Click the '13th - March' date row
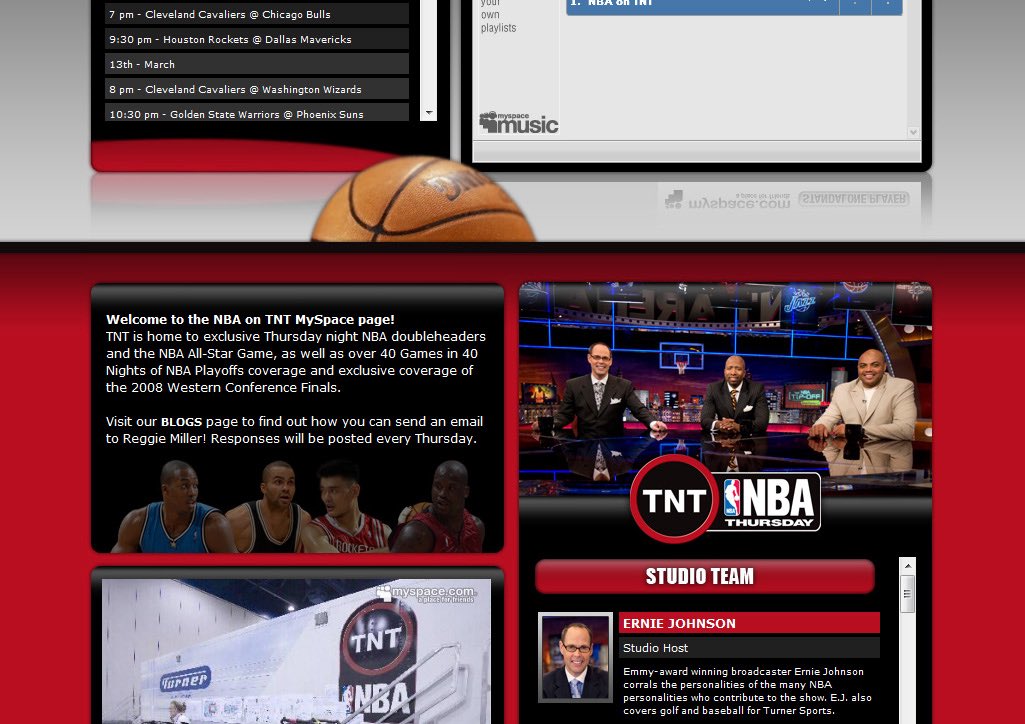Image resolution: width=1025 pixels, height=724 pixels. 257,64
